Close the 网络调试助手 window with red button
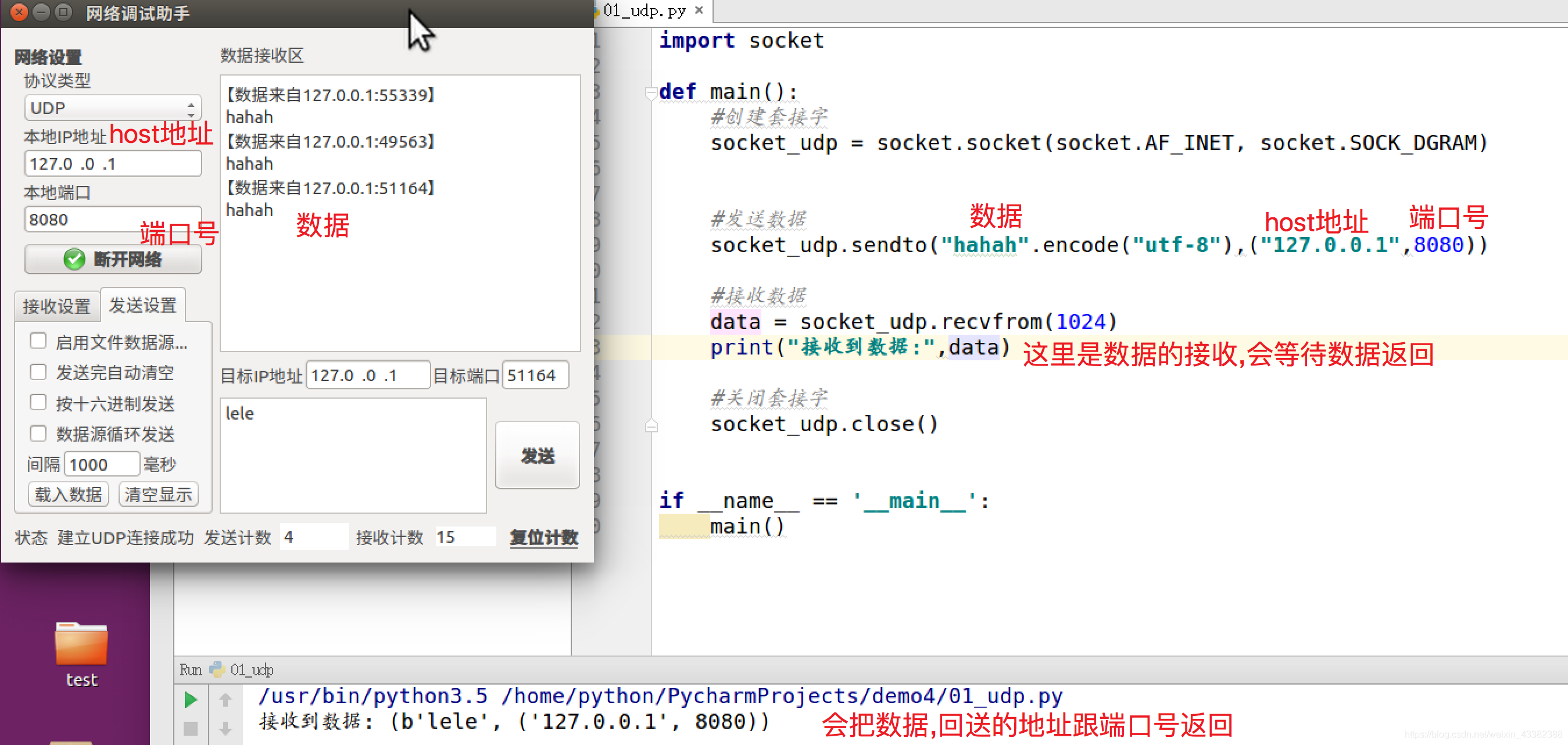Screen dimensions: 1568x745 click(x=19, y=12)
